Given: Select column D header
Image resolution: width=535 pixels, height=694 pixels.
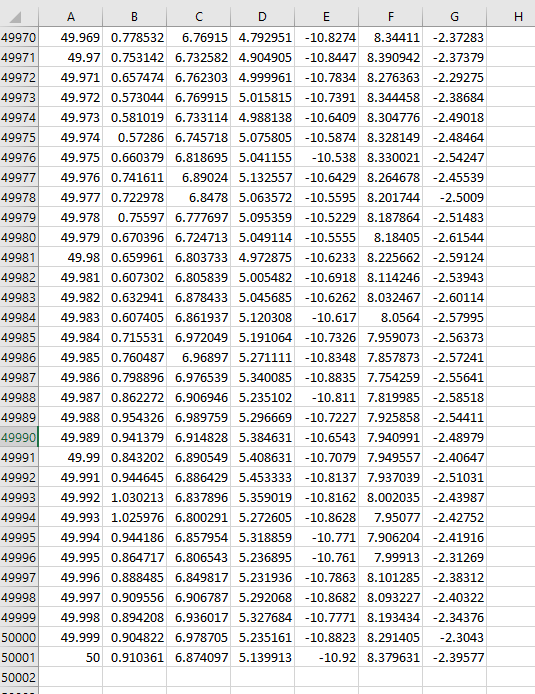Looking at the screenshot, I should click(262, 17).
